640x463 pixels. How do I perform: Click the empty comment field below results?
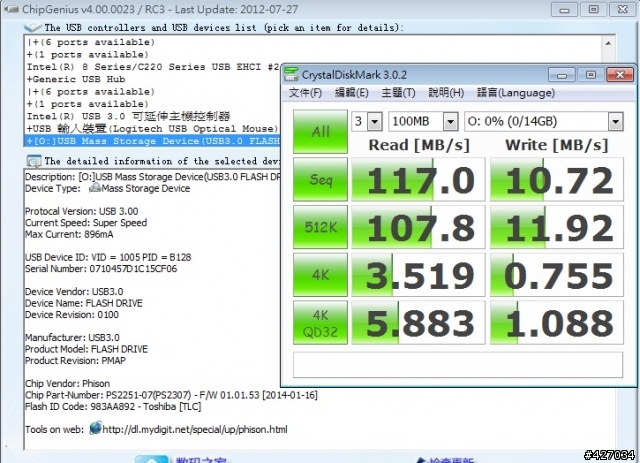click(458, 365)
